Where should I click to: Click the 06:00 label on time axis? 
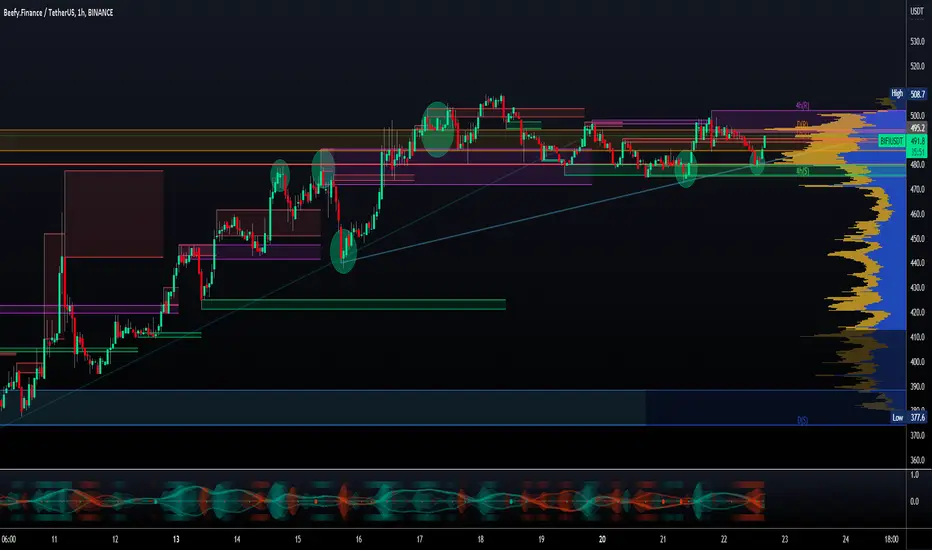(x=9, y=539)
